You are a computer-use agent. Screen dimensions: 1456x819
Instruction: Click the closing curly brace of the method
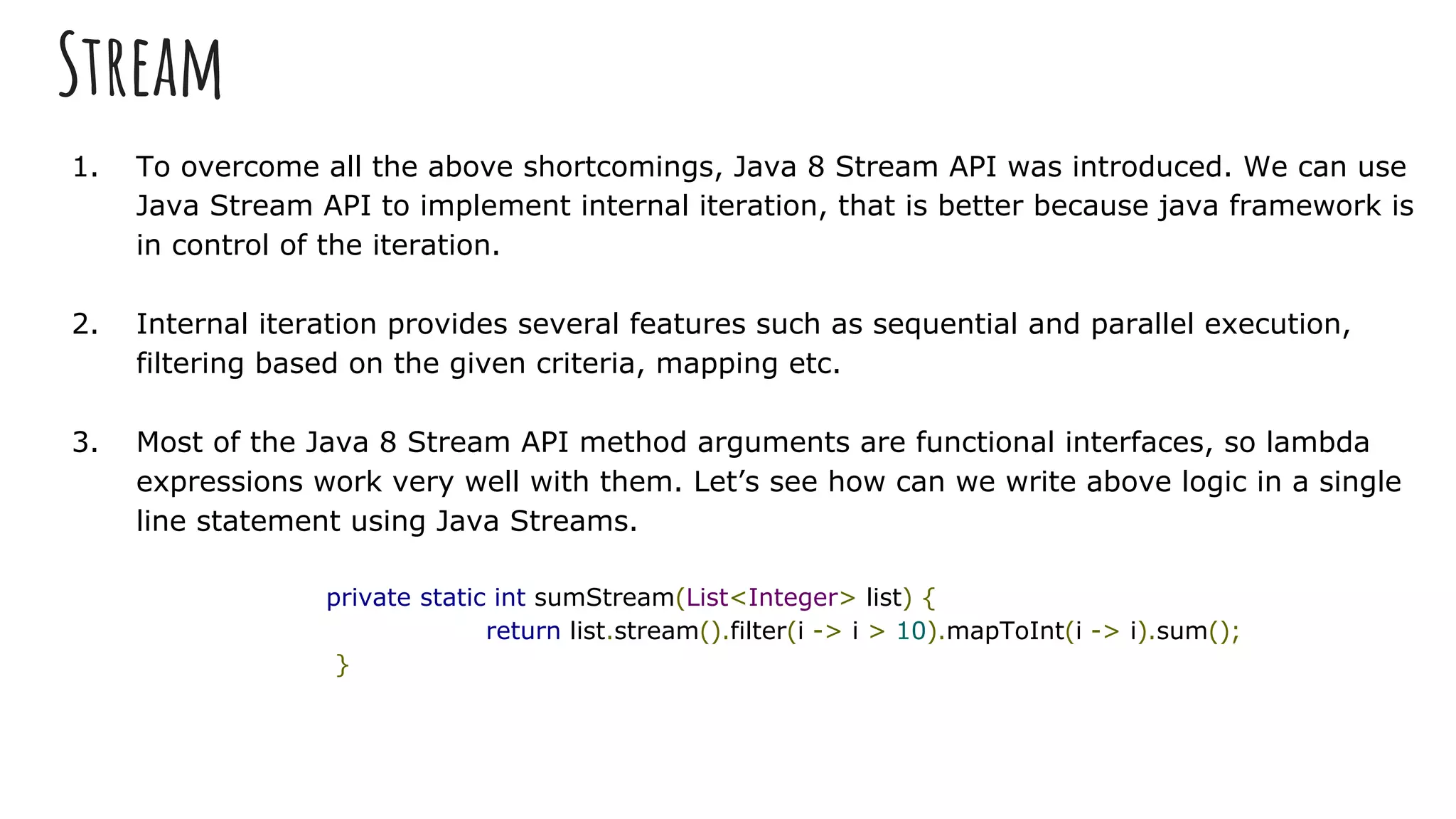(343, 665)
